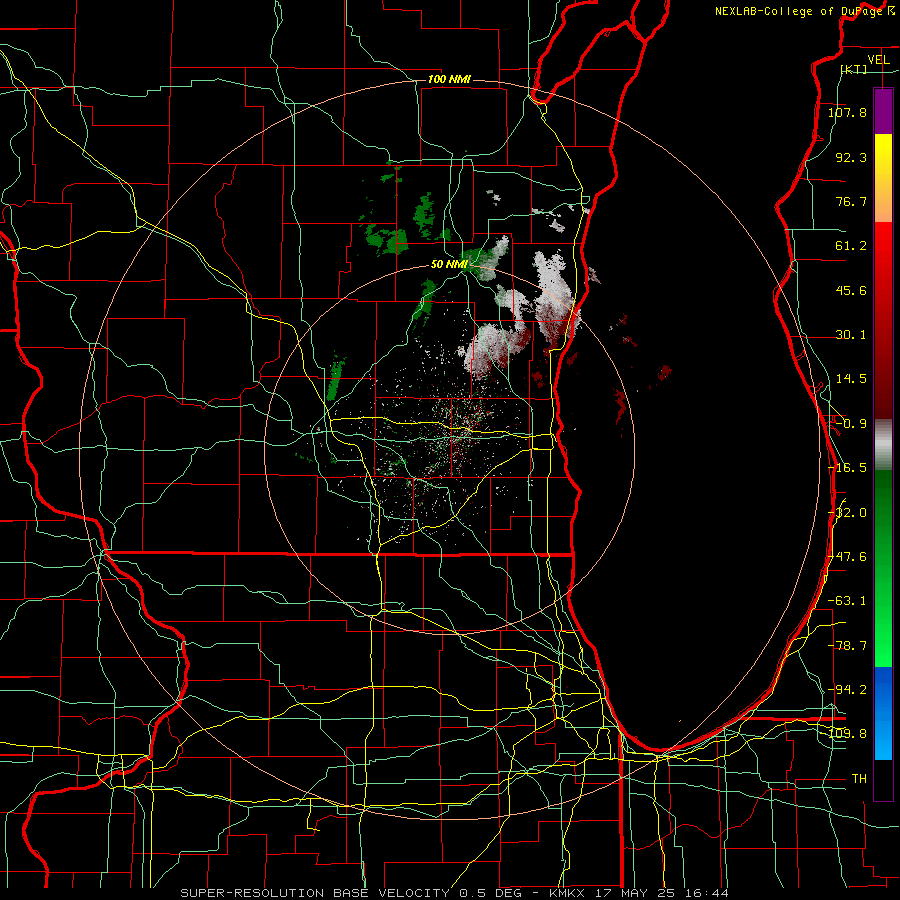Click the VEL legend title
Image resolution: width=900 pixels, height=900 pixels.
879,60
